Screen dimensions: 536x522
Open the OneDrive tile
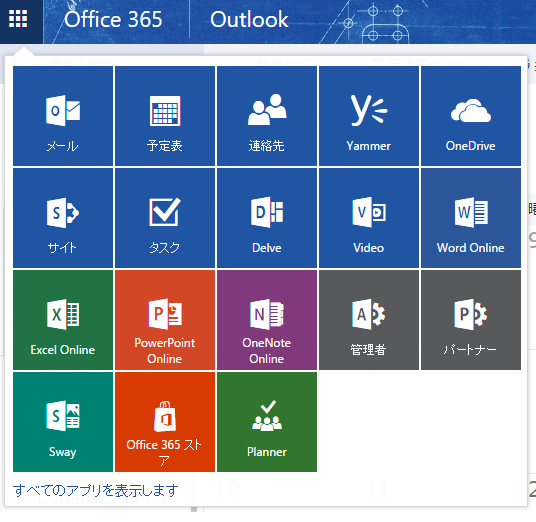[471, 116]
